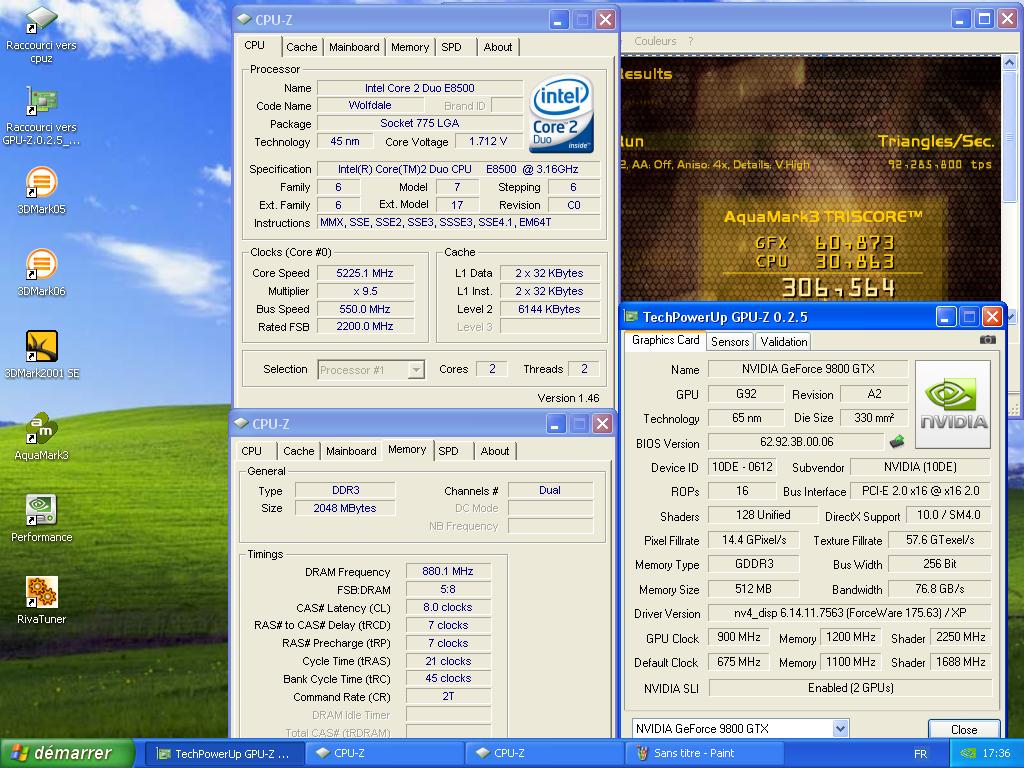Open Mainboard tab in upper CPU-Z
Image resolution: width=1024 pixels, height=768 pixels.
[x=354, y=47]
